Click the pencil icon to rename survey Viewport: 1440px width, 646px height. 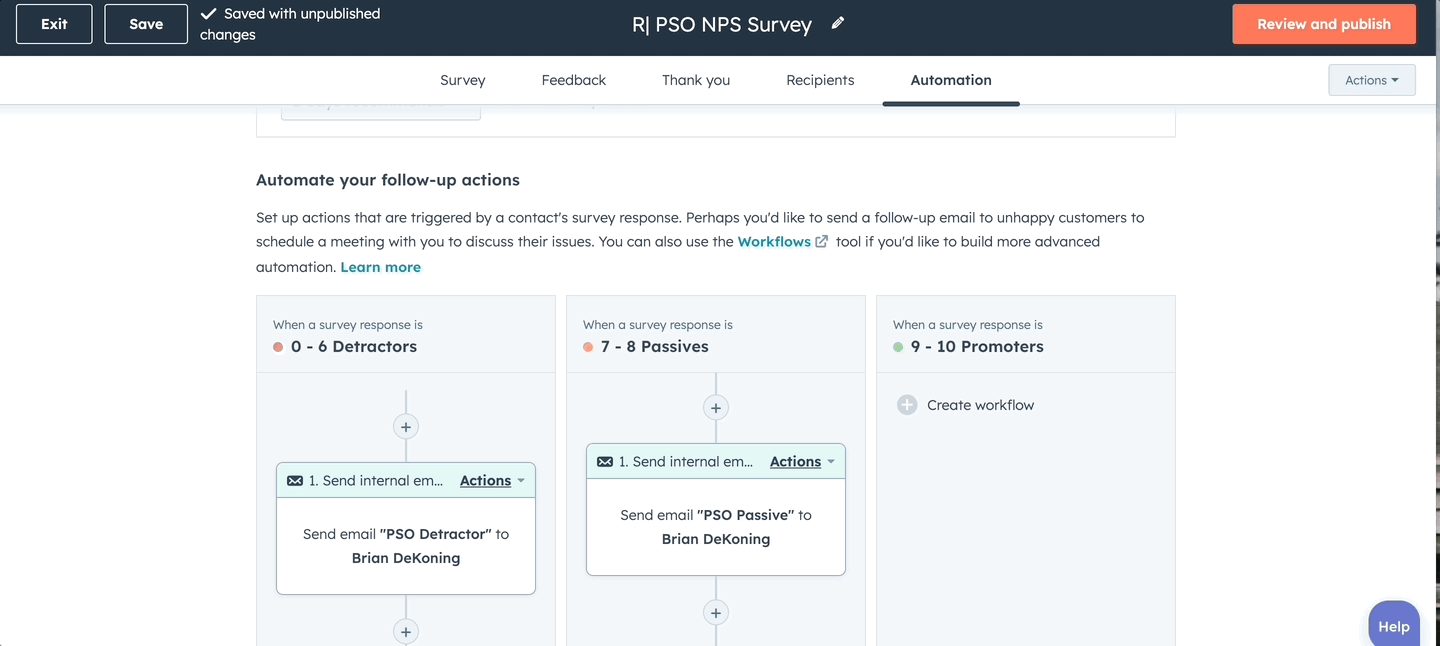838,23
